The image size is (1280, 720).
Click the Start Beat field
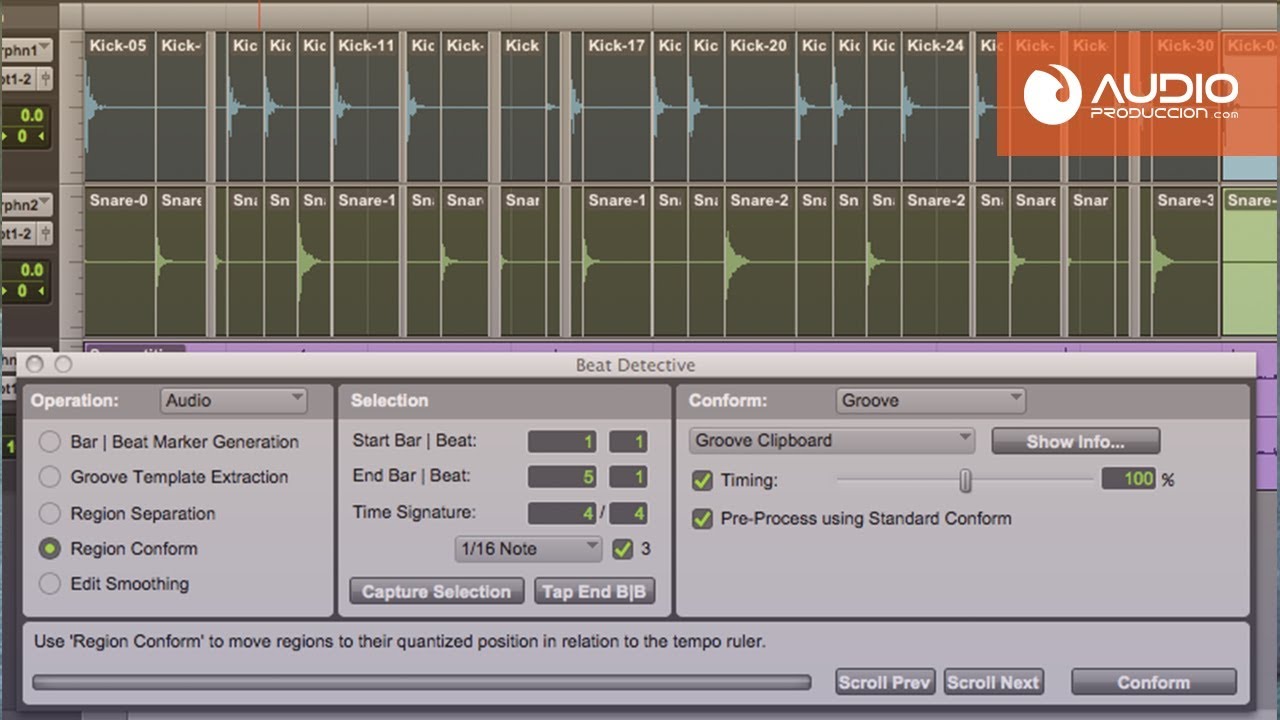pyautogui.click(x=628, y=441)
